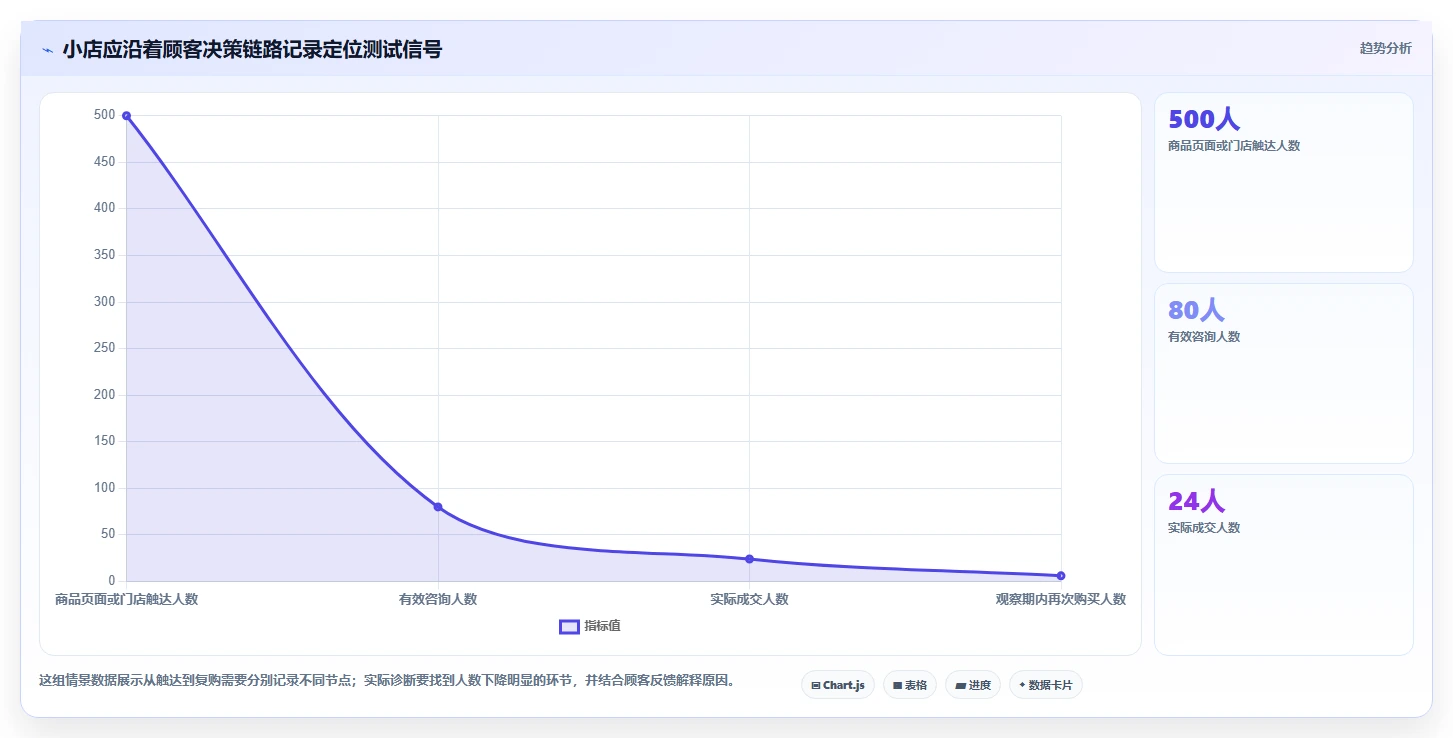Click the data point at 观察期内再次购买人数
1453x738 pixels.
coord(1061,576)
